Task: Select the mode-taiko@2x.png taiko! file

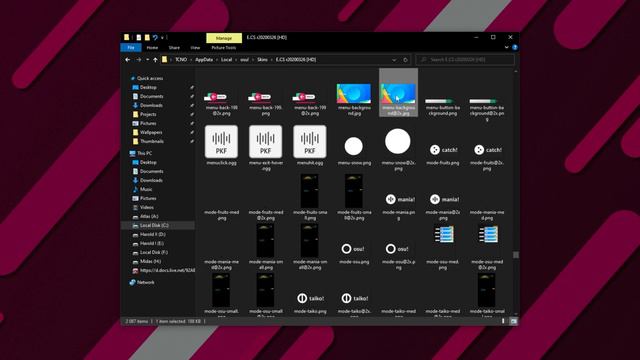Action: click(x=355, y=298)
